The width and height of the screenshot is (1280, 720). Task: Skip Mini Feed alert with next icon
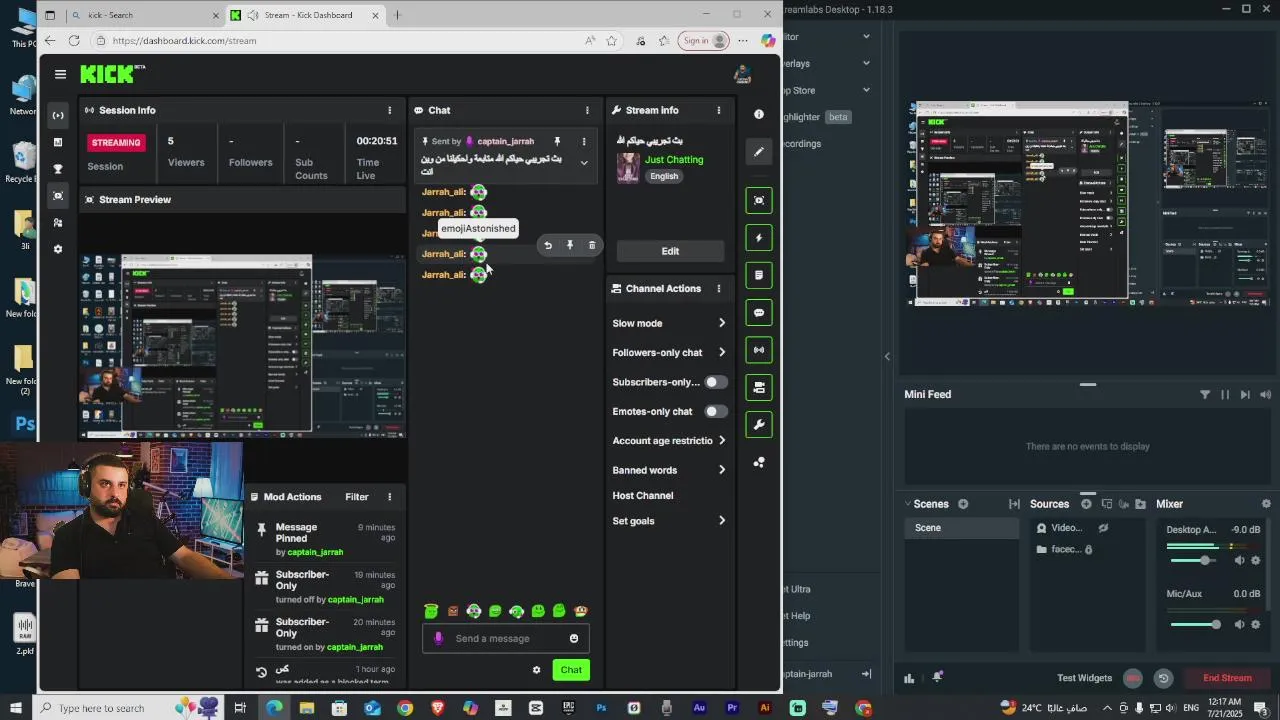[1245, 395]
